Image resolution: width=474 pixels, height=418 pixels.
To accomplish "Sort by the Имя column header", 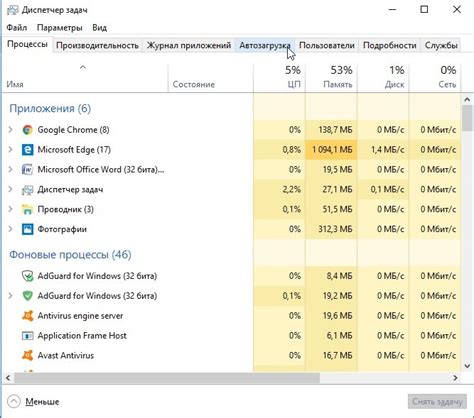I will [x=85, y=78].
